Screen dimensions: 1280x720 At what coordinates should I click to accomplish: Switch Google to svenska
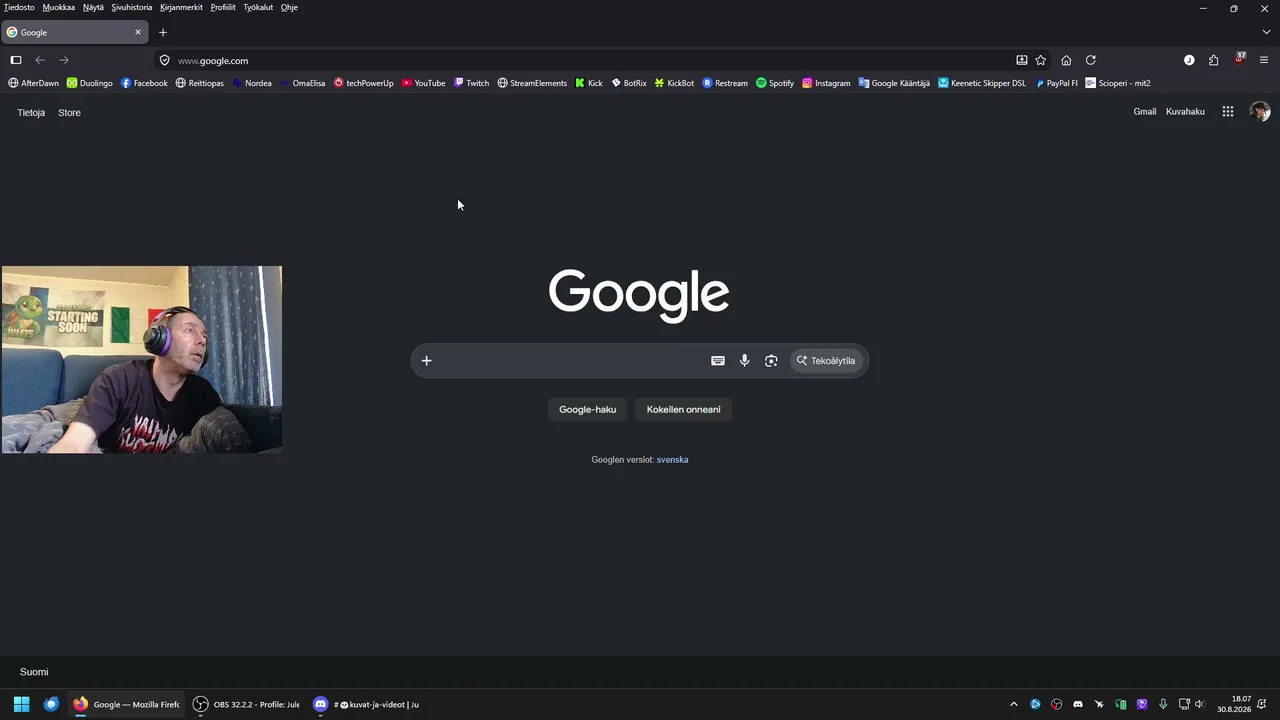(x=672, y=460)
